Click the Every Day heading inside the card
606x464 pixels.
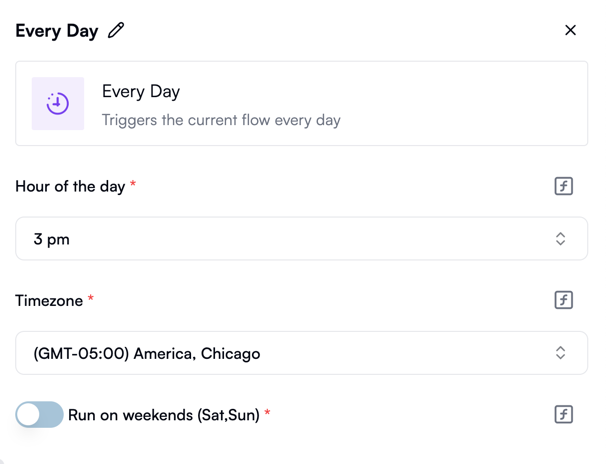coord(141,92)
